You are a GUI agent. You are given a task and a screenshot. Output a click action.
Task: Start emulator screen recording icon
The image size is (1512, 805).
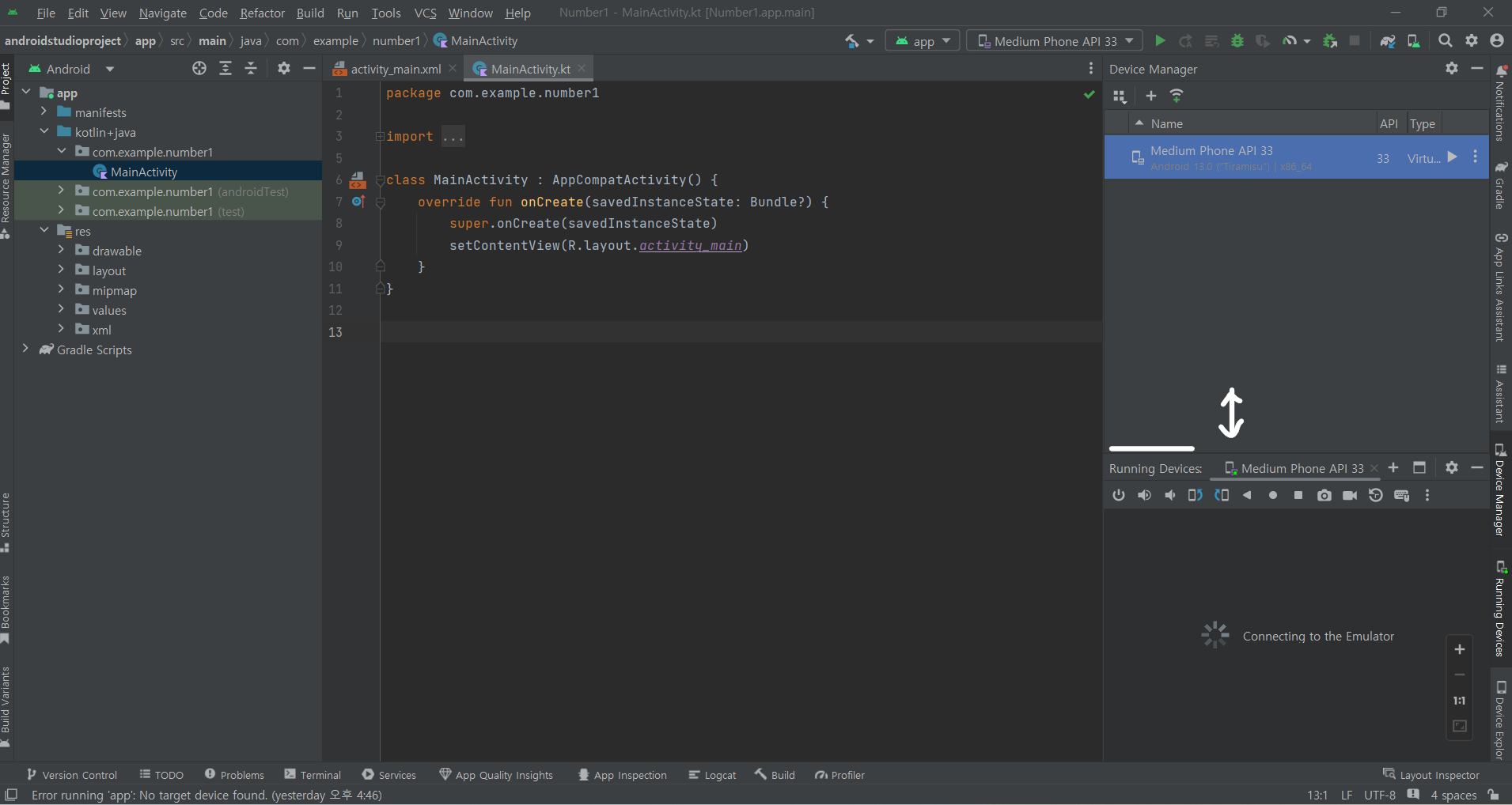[1350, 495]
